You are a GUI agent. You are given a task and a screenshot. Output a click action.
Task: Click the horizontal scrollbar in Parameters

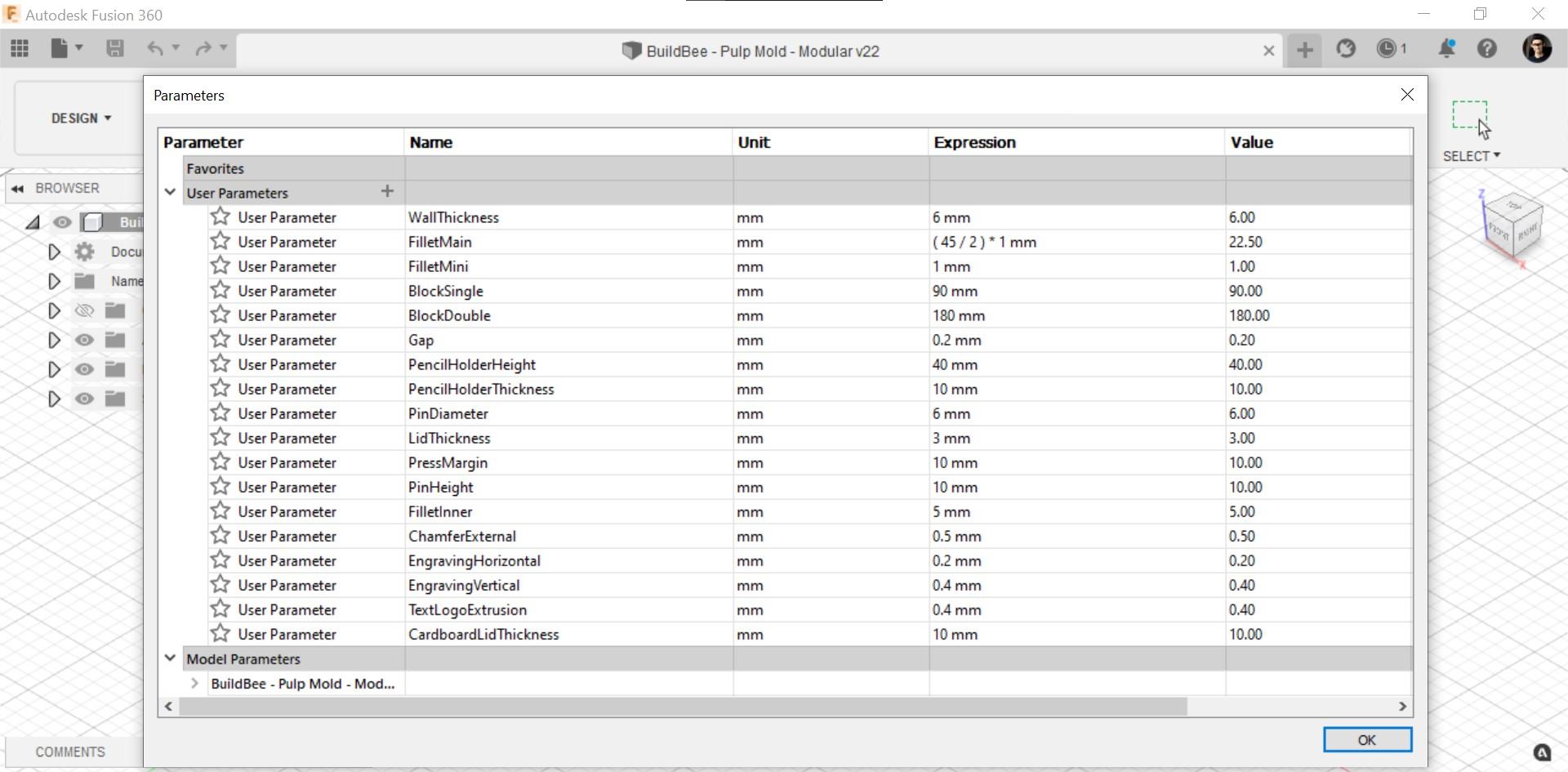pyautogui.click(x=683, y=706)
